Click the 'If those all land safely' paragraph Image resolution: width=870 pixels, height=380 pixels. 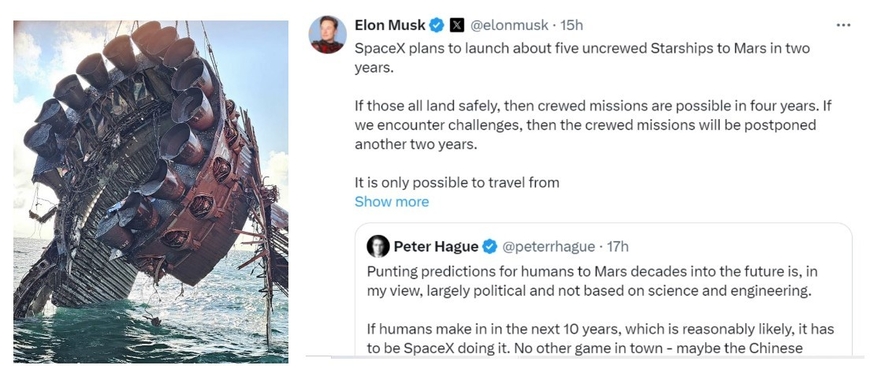pos(593,125)
